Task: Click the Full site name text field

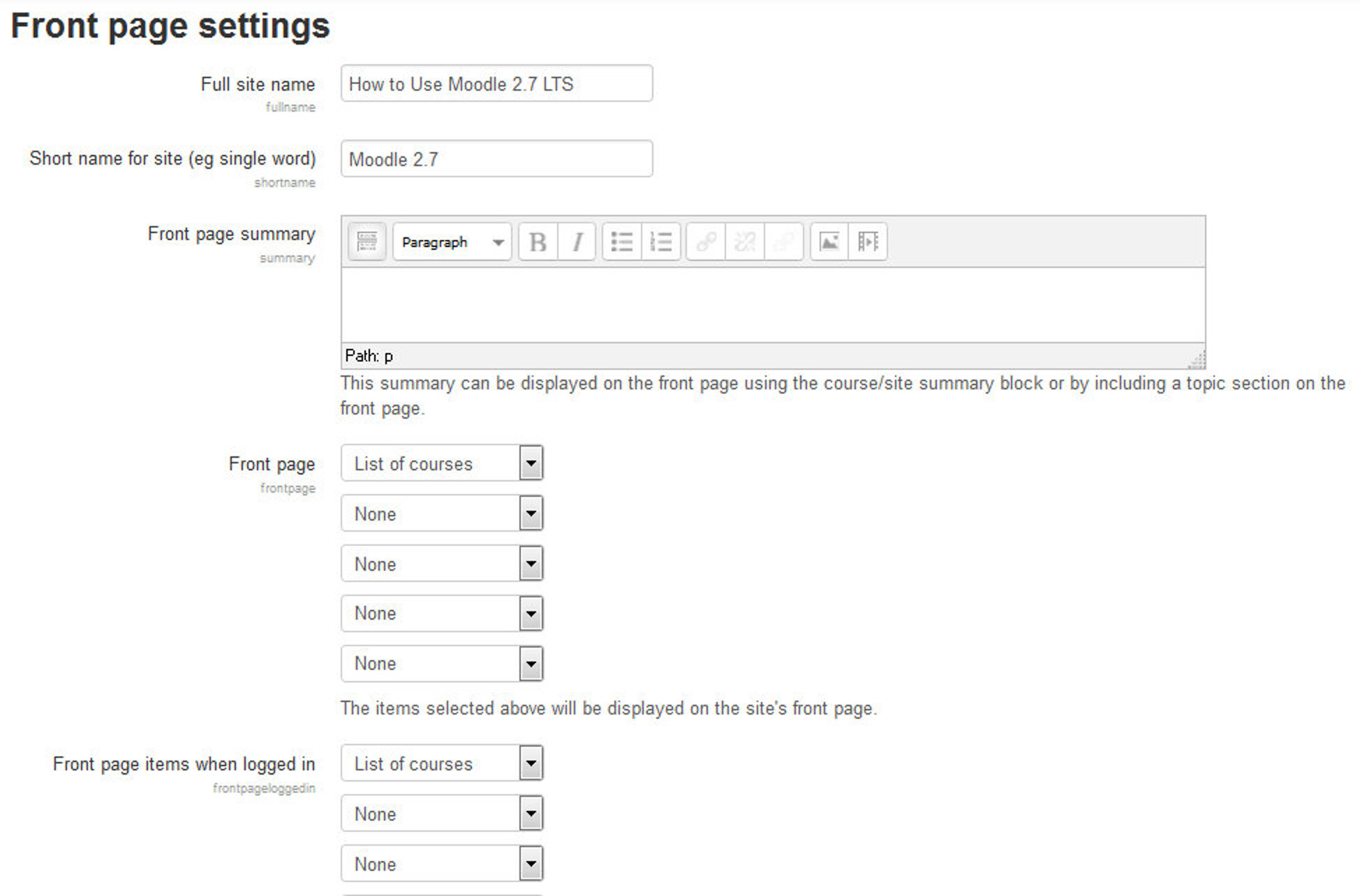Action: [x=496, y=84]
